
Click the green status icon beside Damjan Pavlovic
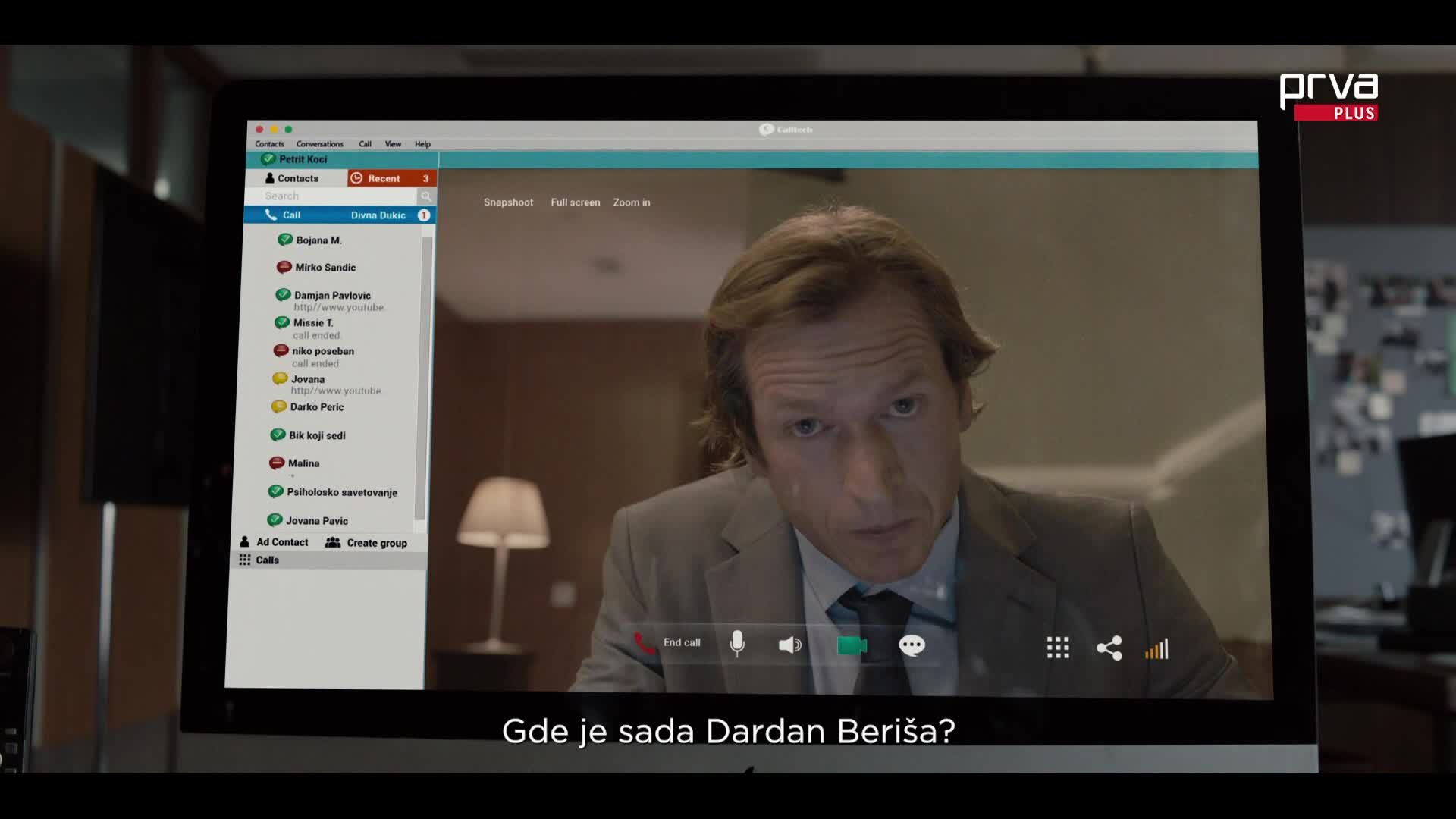(x=283, y=295)
